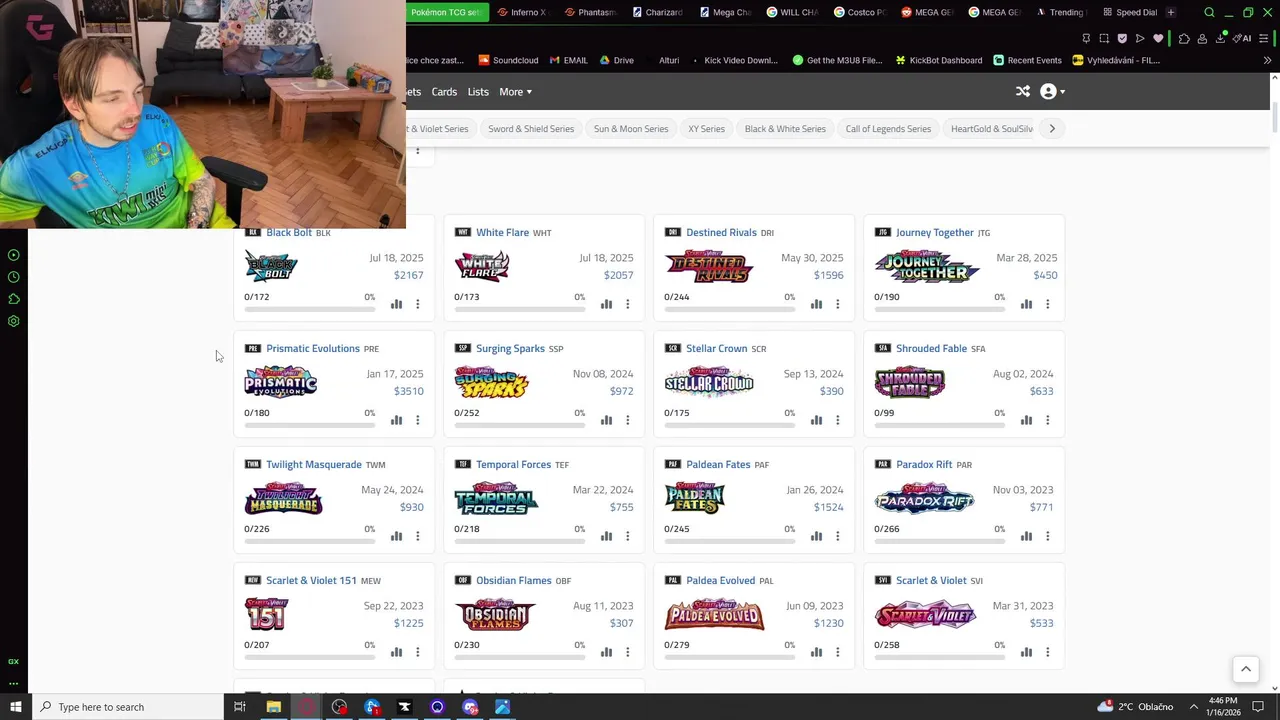Show bar chart stats for White Flare
Image resolution: width=1280 pixels, height=720 pixels.
click(x=606, y=304)
